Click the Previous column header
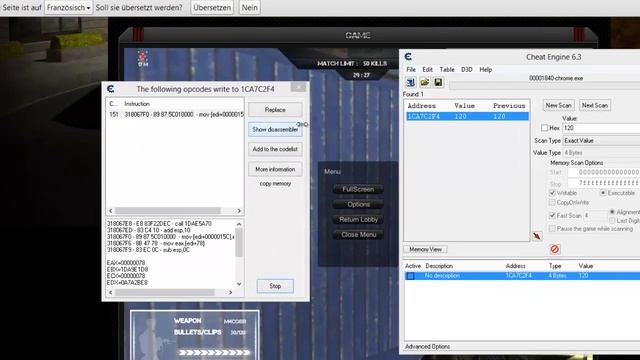Image resolution: width=640 pixels, height=360 pixels. (x=509, y=106)
